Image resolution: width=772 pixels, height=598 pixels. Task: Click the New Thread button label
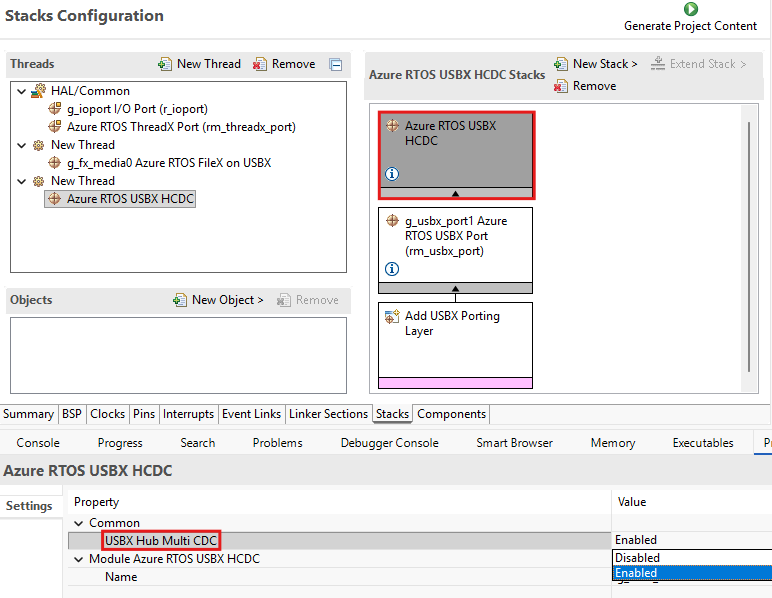pyautogui.click(x=209, y=64)
